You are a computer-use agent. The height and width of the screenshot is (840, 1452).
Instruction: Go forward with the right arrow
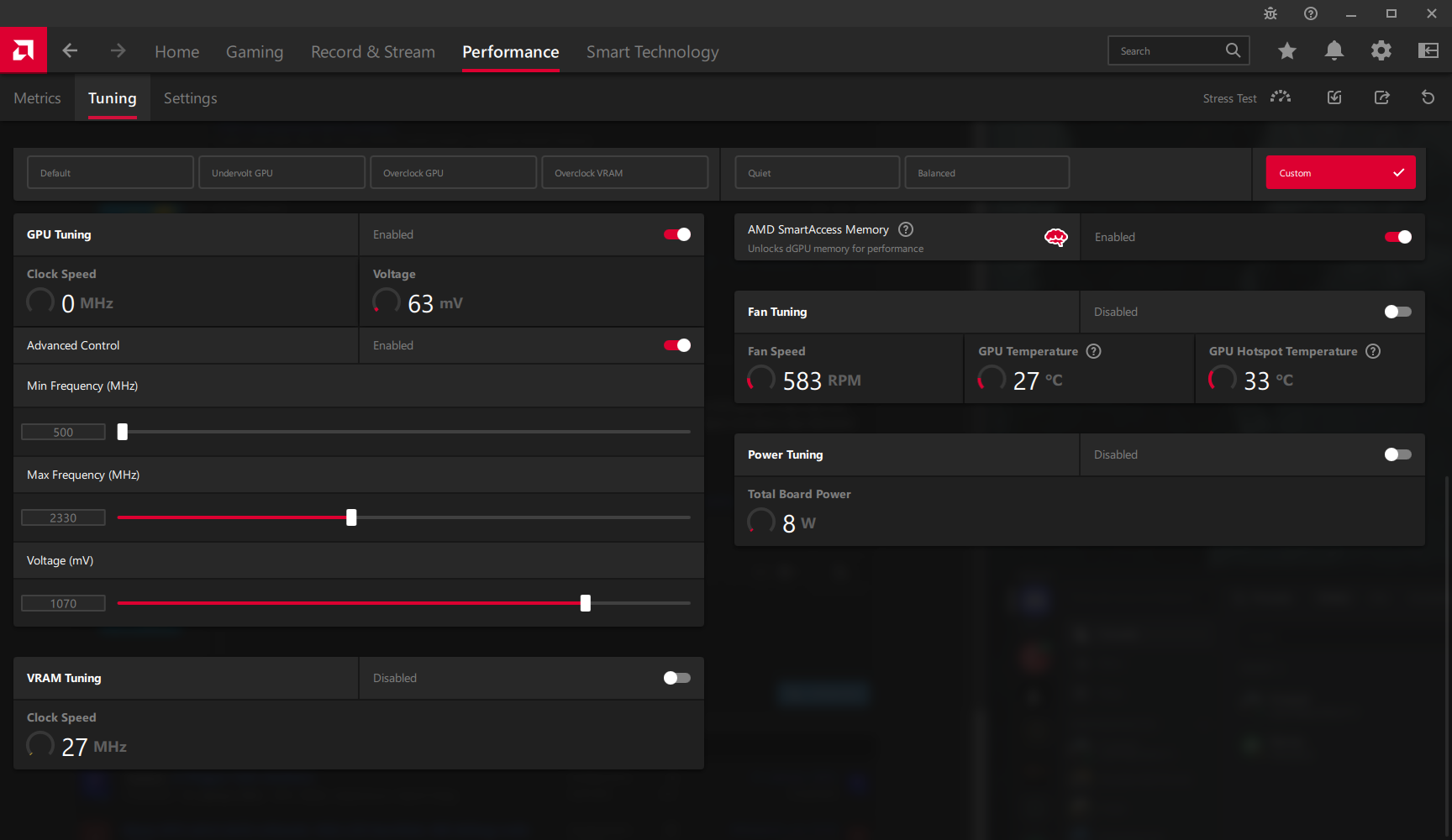118,51
